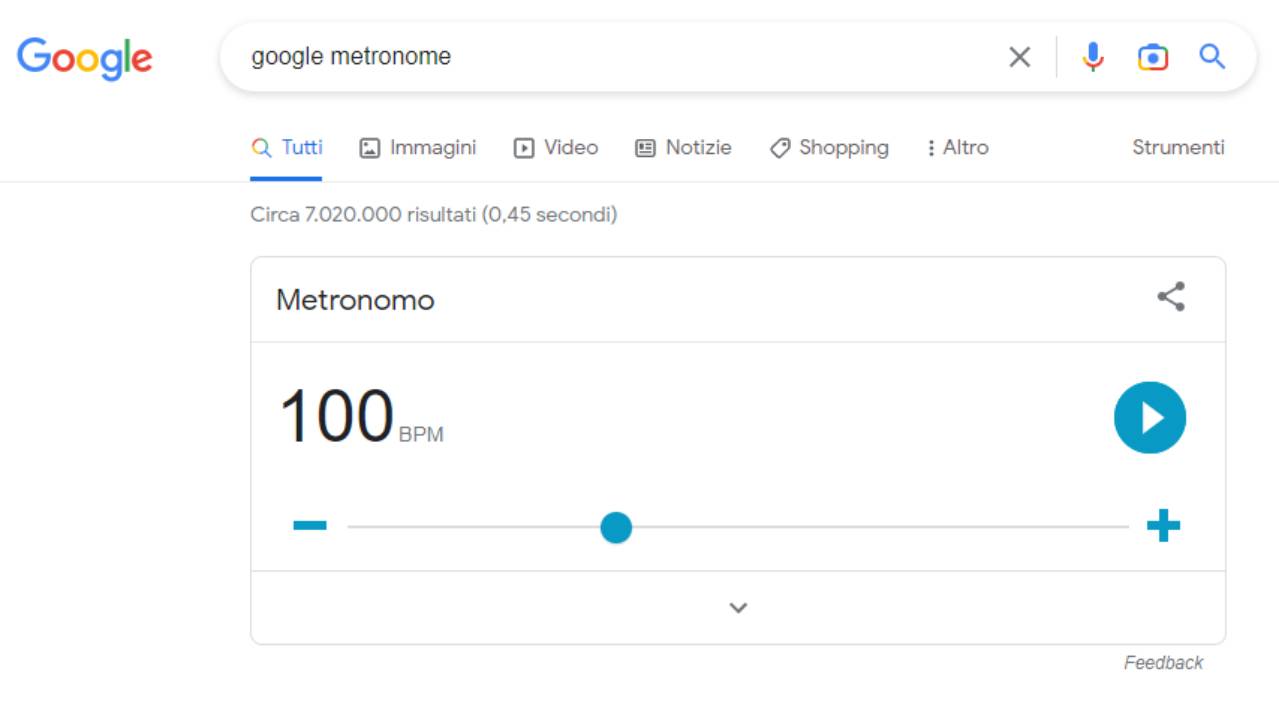Switch to the Immagini tab
The image size is (1279, 720).
coord(418,148)
